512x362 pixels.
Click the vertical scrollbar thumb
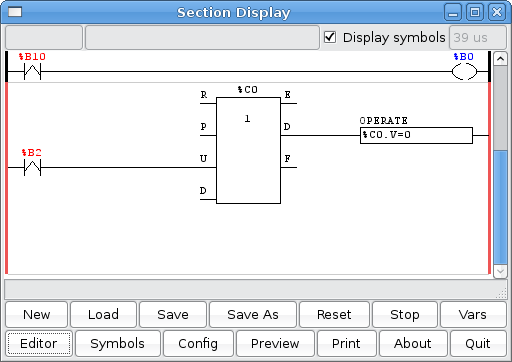tap(500, 207)
